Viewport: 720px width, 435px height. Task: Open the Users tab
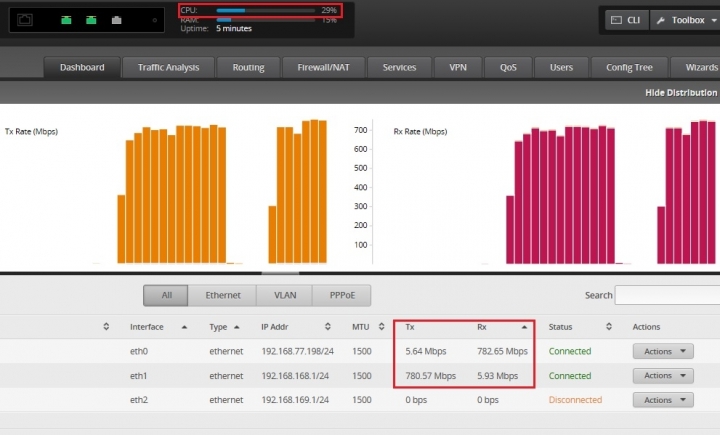(x=561, y=68)
